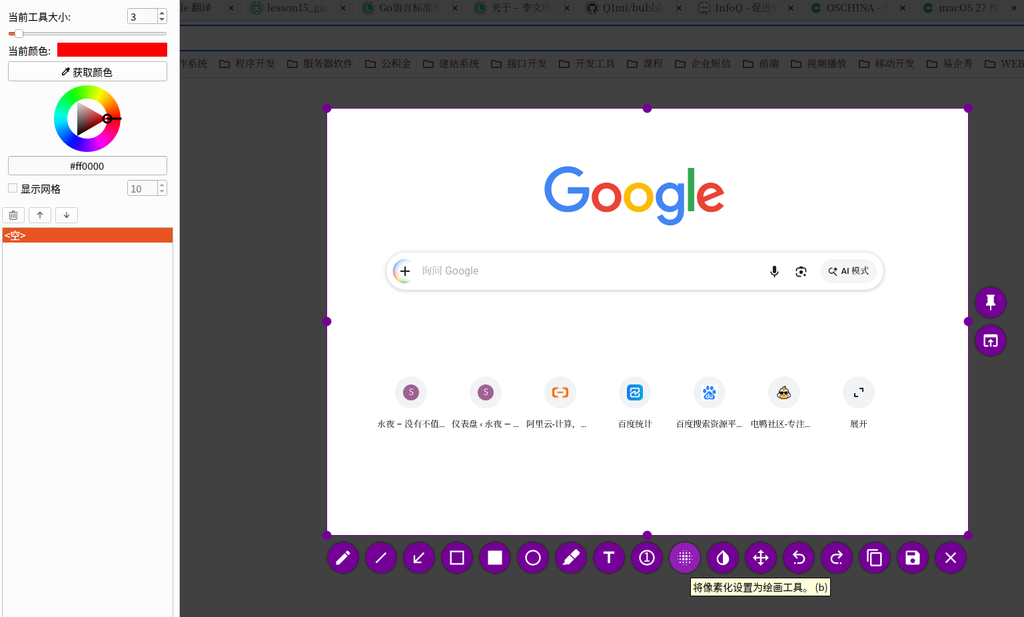Select the outlined Rectangle tool

(456, 558)
